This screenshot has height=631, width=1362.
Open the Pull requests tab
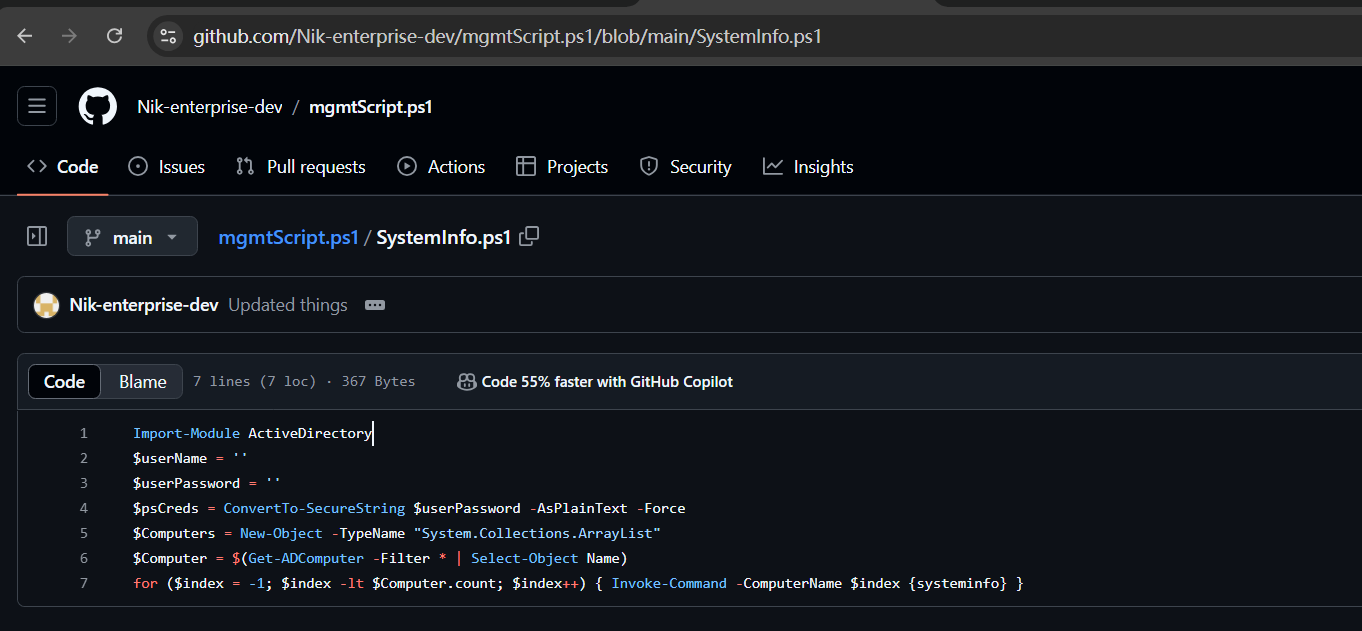(x=301, y=167)
